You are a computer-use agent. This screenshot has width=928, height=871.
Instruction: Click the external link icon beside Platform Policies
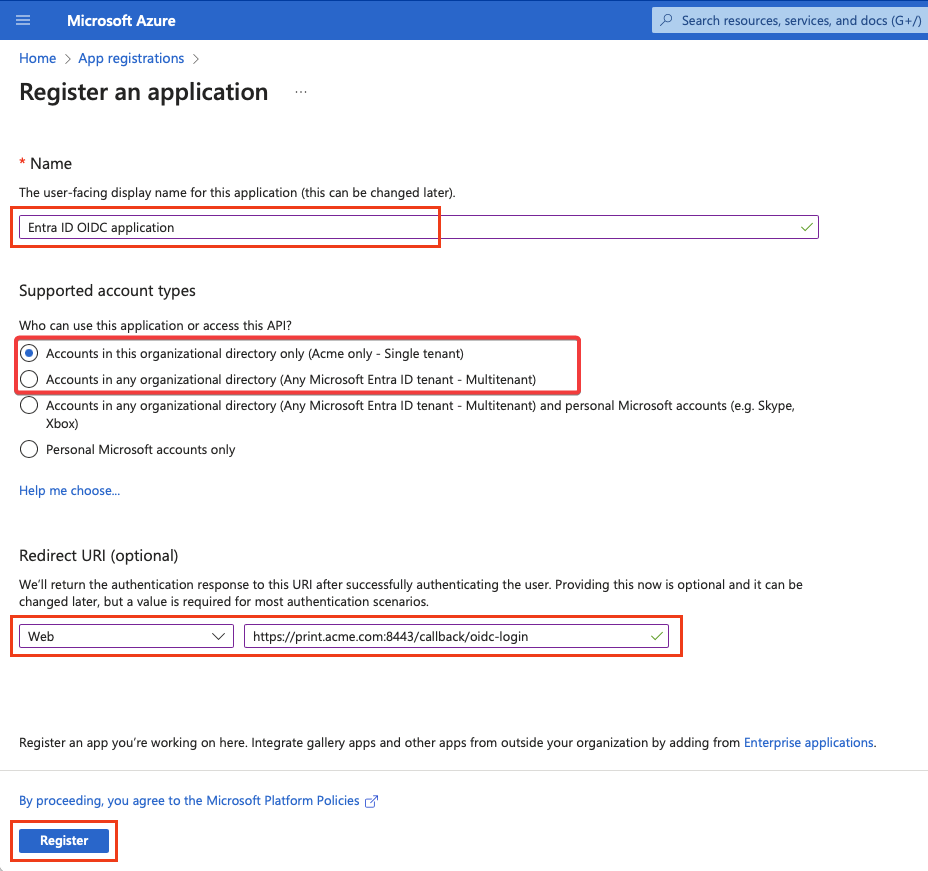pos(372,801)
